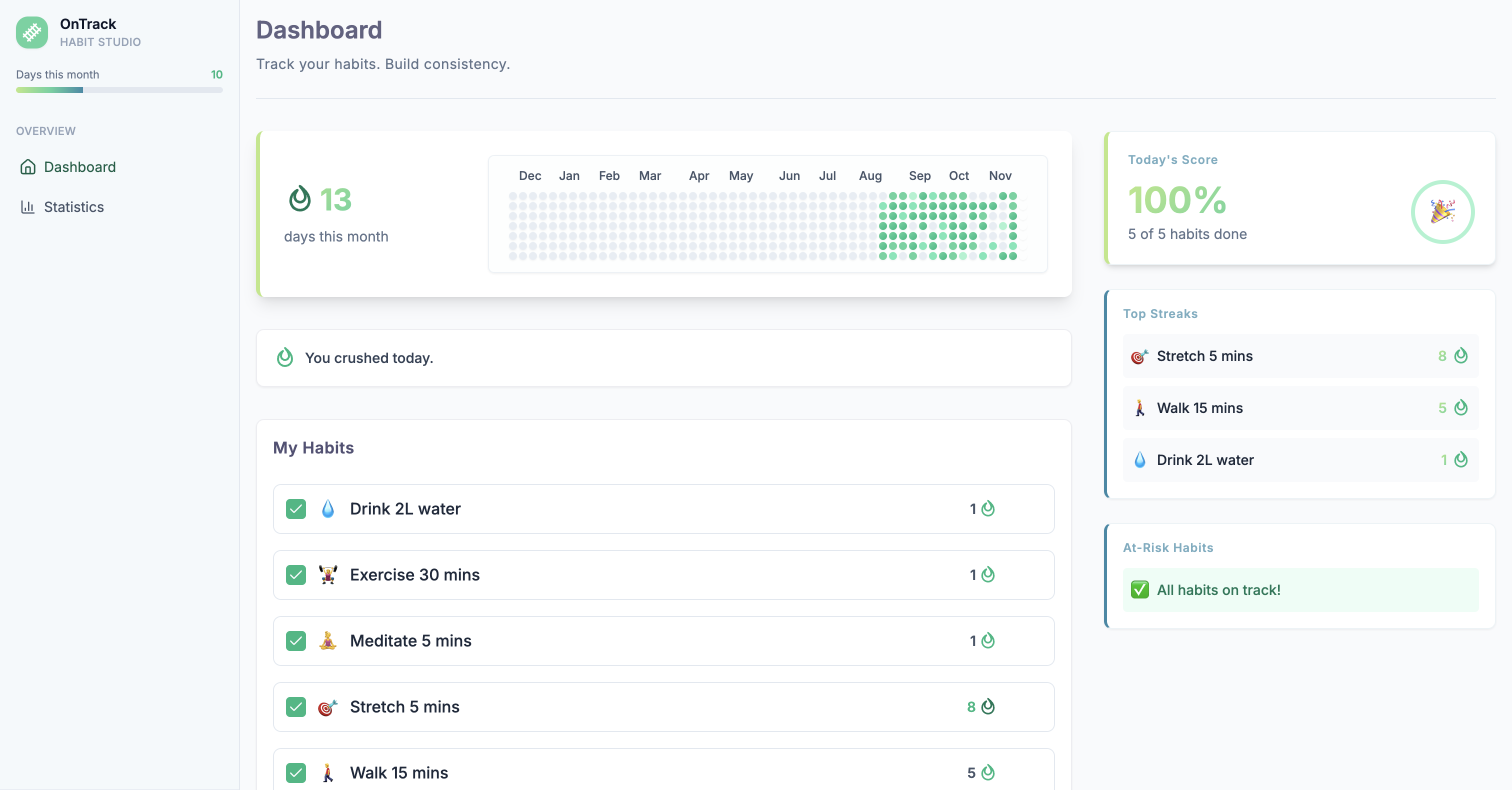Click the water droplet emoji for Drink 2L water
Screen dimensions: 1512x790
328,509
